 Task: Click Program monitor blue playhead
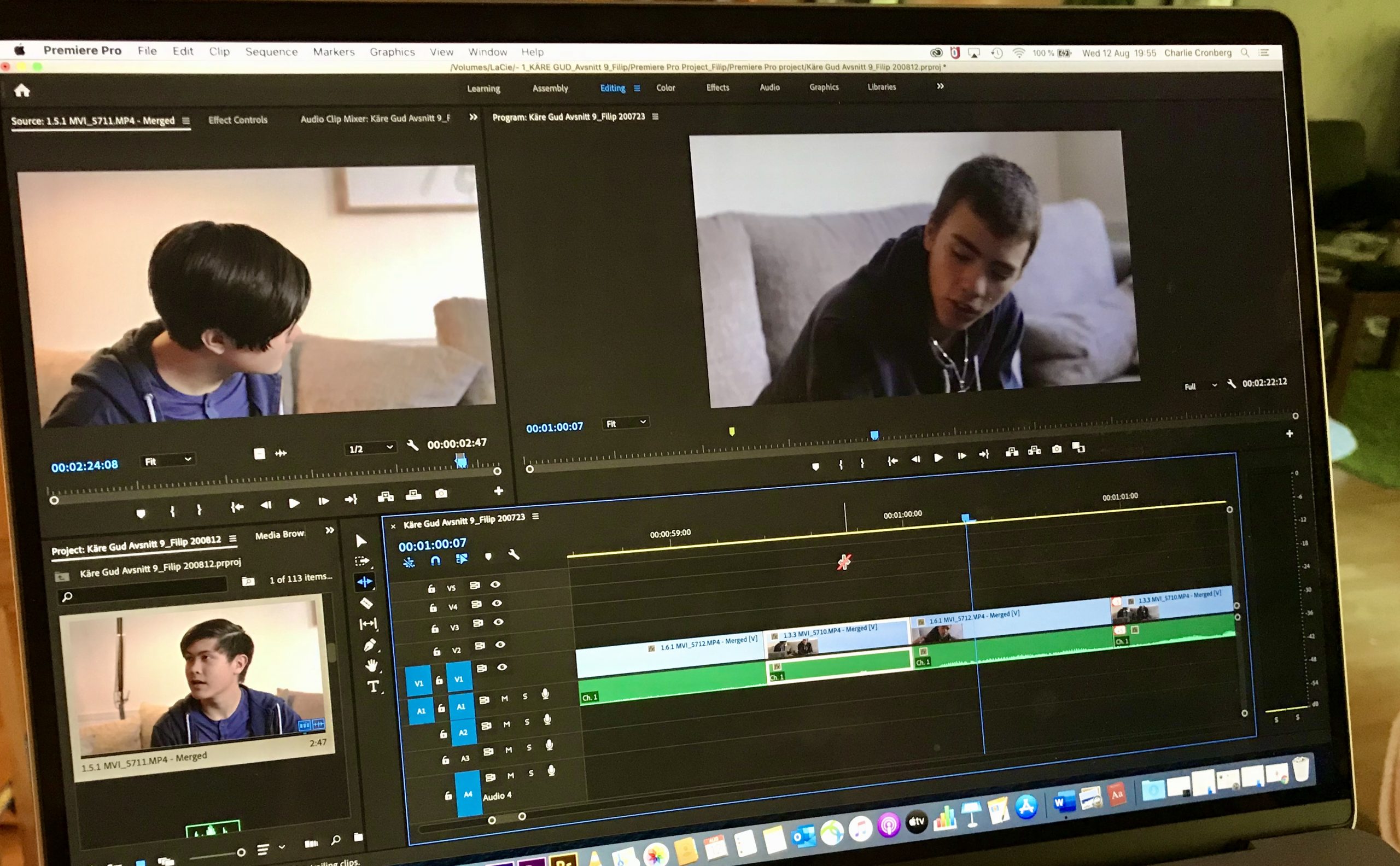tap(874, 435)
